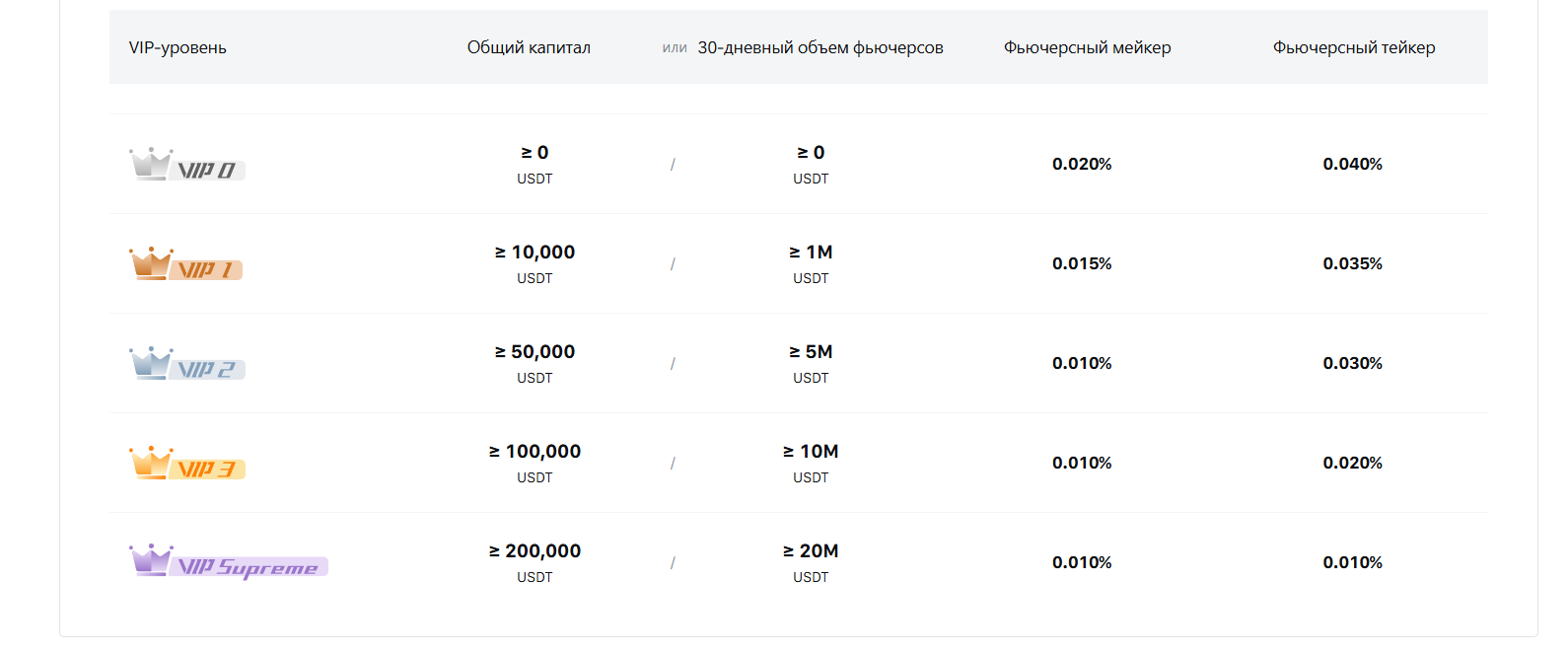Viewport: 1568px width, 652px height.
Task: Select the blue VIP 2 crown badge
Action: tap(187, 363)
